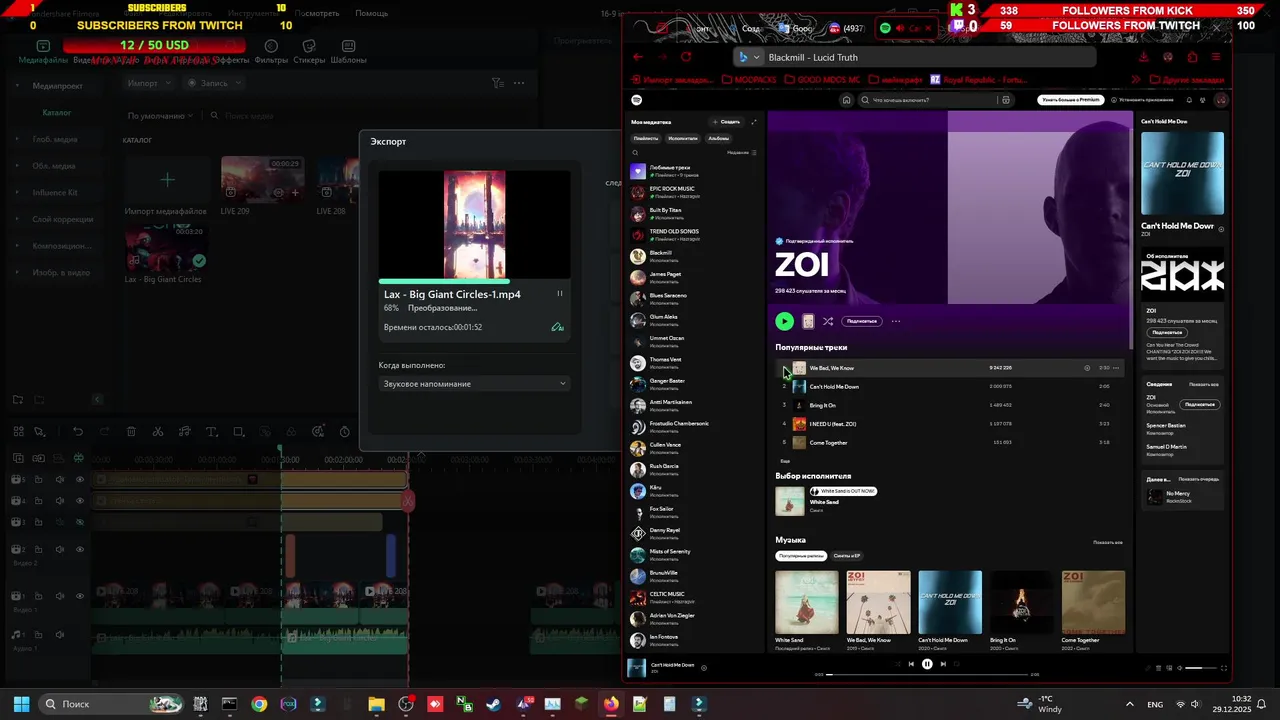Click the Spotify playback progress bar
Image resolution: width=1280 pixels, height=720 pixels.
[927, 675]
